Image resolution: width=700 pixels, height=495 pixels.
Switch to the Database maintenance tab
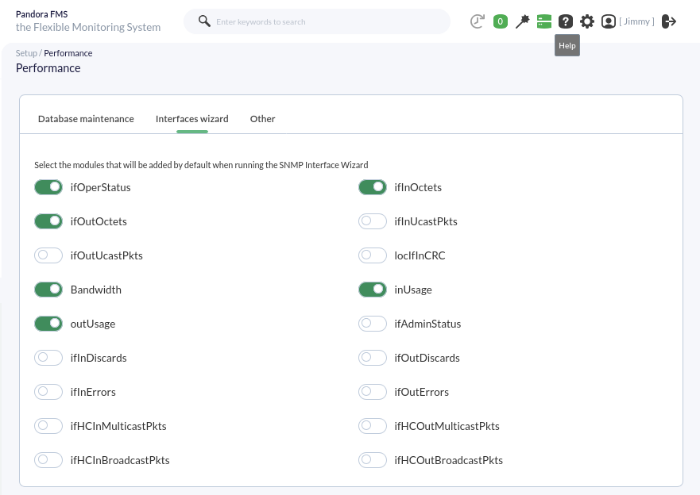tap(86, 119)
